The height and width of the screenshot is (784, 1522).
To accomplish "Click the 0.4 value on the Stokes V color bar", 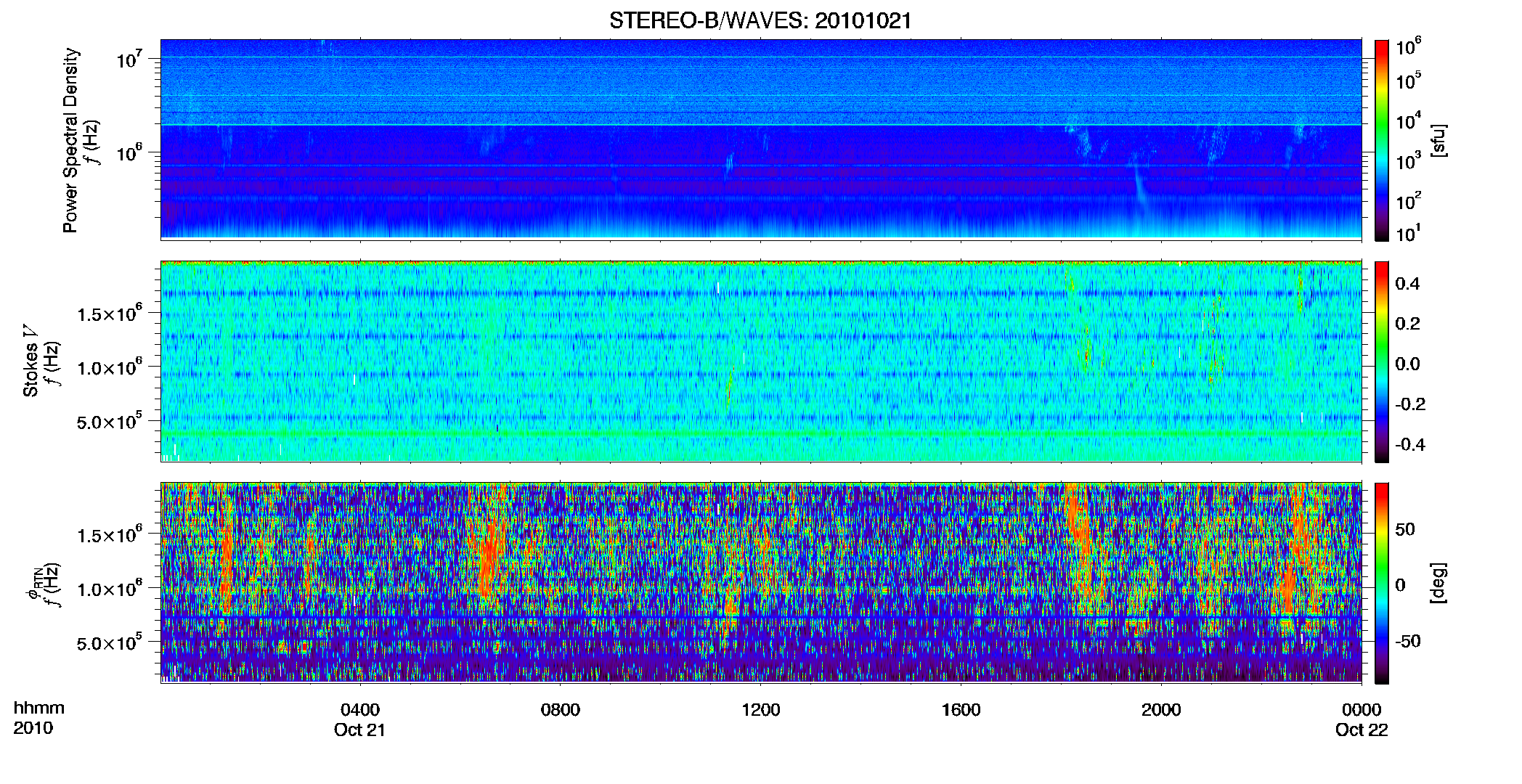I will point(1407,284).
